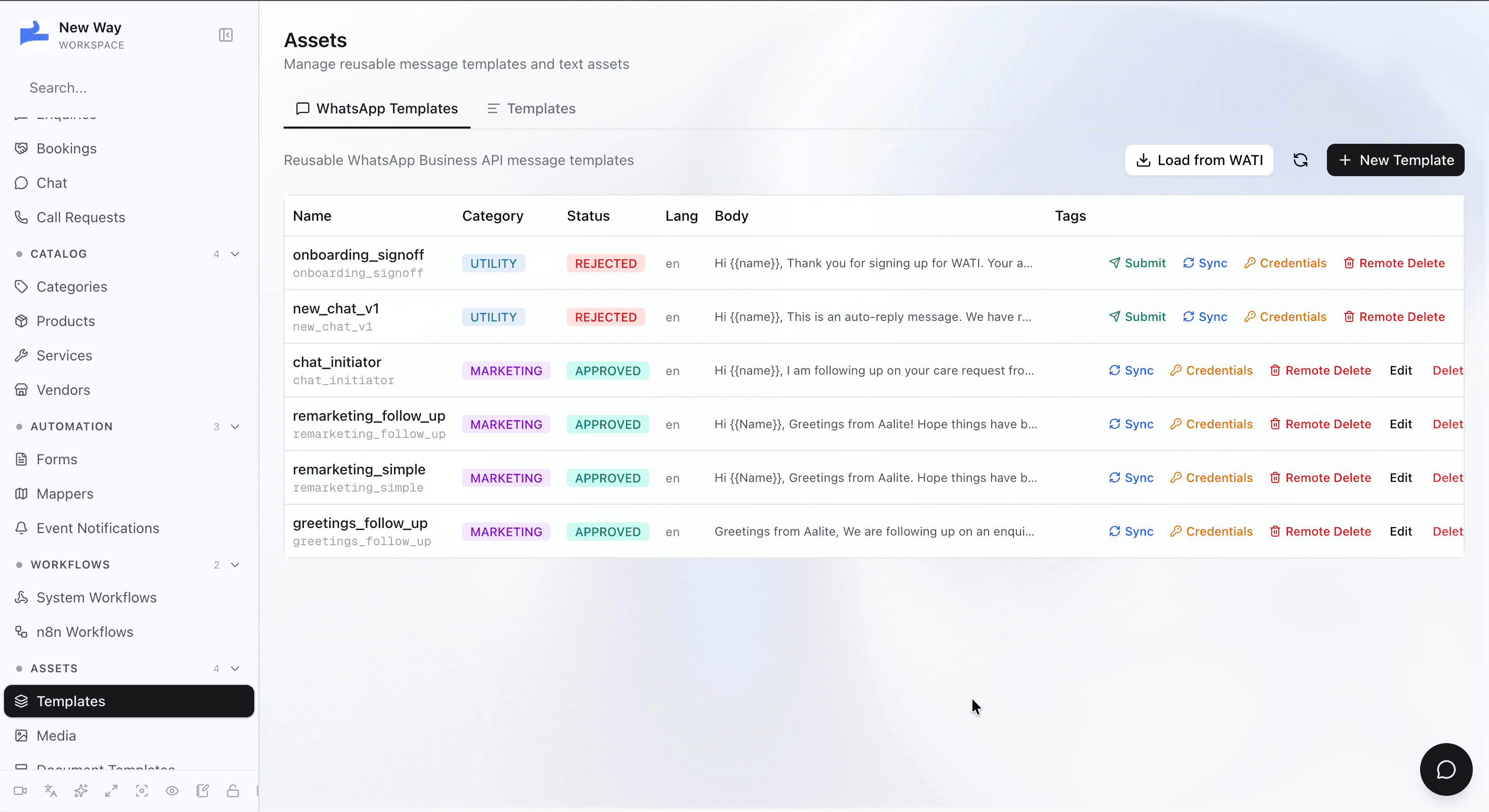This screenshot has height=812, width=1489.
Task: Open Bookings in the sidebar
Action: (129, 148)
